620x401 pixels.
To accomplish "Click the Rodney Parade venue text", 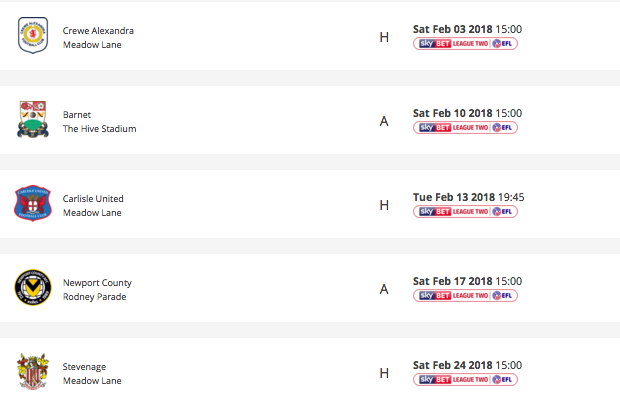I will [94, 297].
